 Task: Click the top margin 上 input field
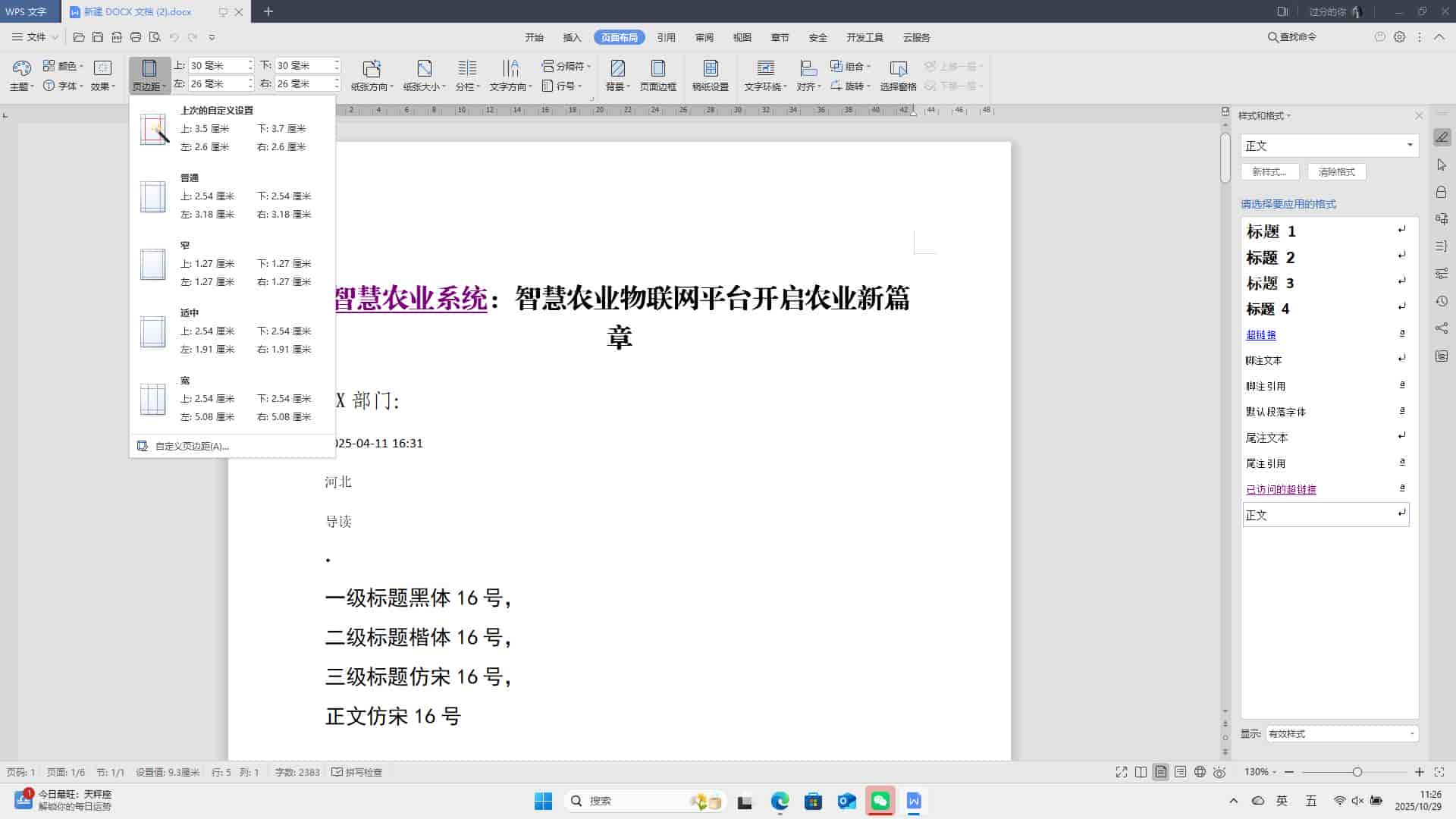(x=217, y=65)
